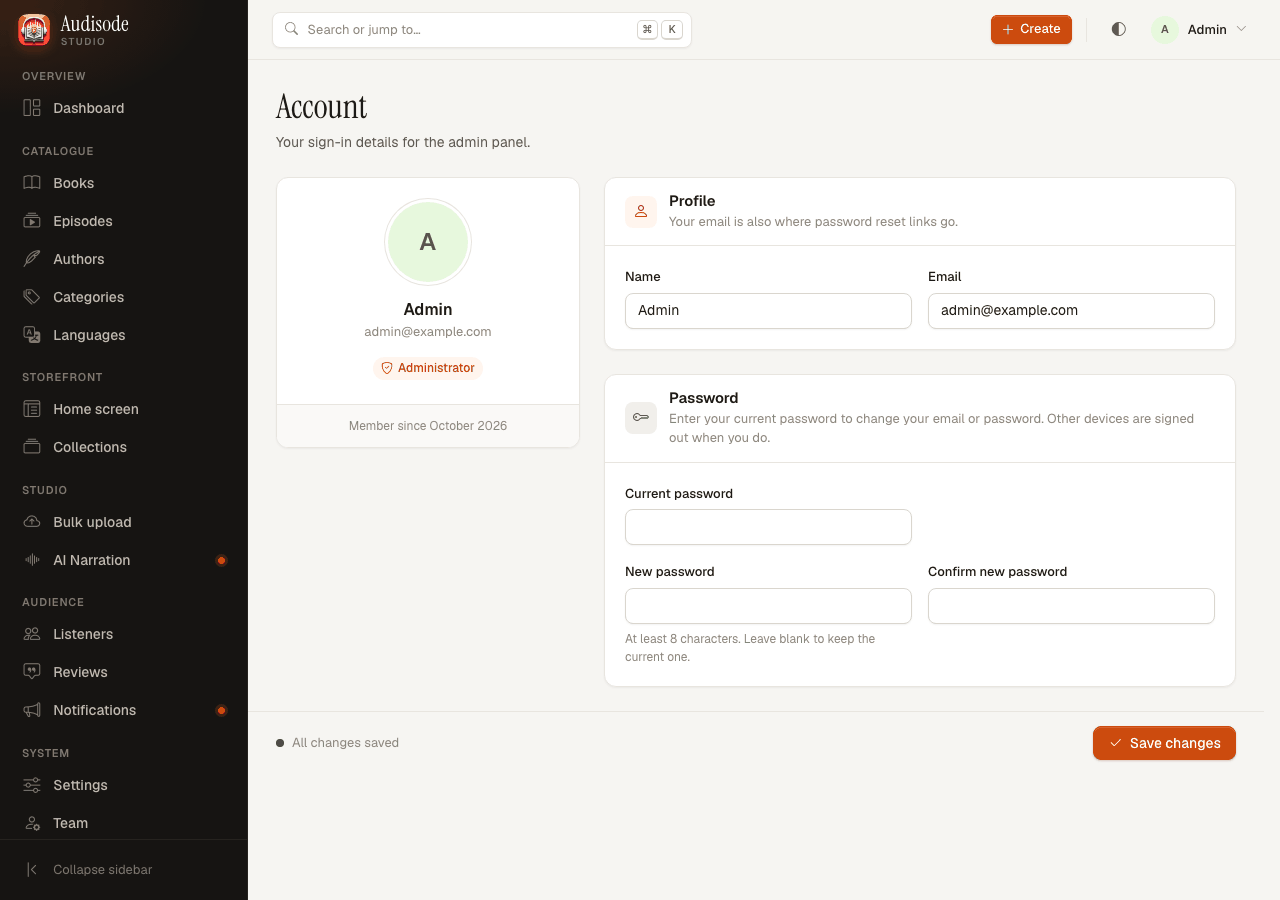
Task: Open the Dashboard menu item
Action: point(124,108)
